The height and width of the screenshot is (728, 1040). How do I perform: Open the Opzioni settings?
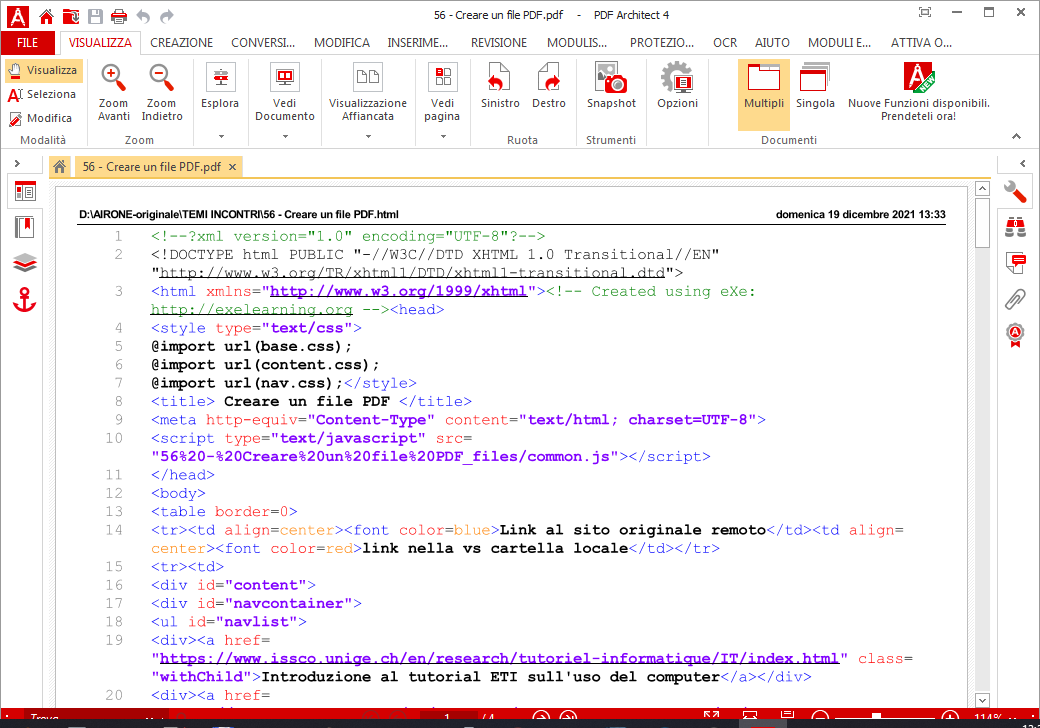point(677,86)
